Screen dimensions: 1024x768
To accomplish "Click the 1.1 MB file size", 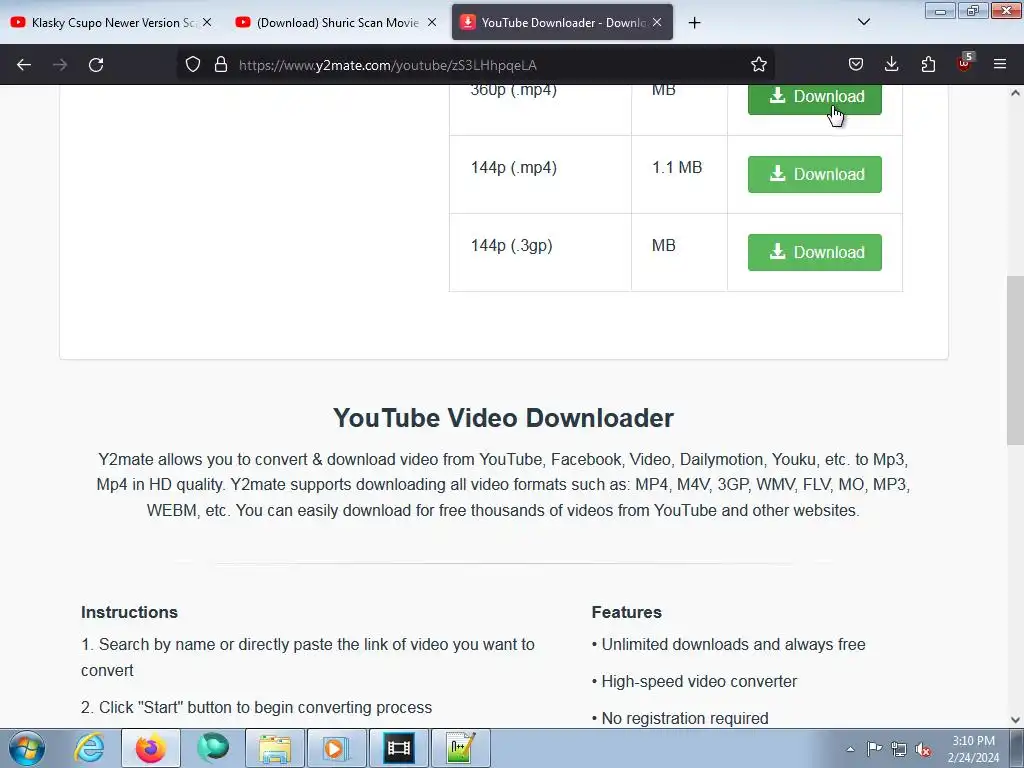I will 677,167.
